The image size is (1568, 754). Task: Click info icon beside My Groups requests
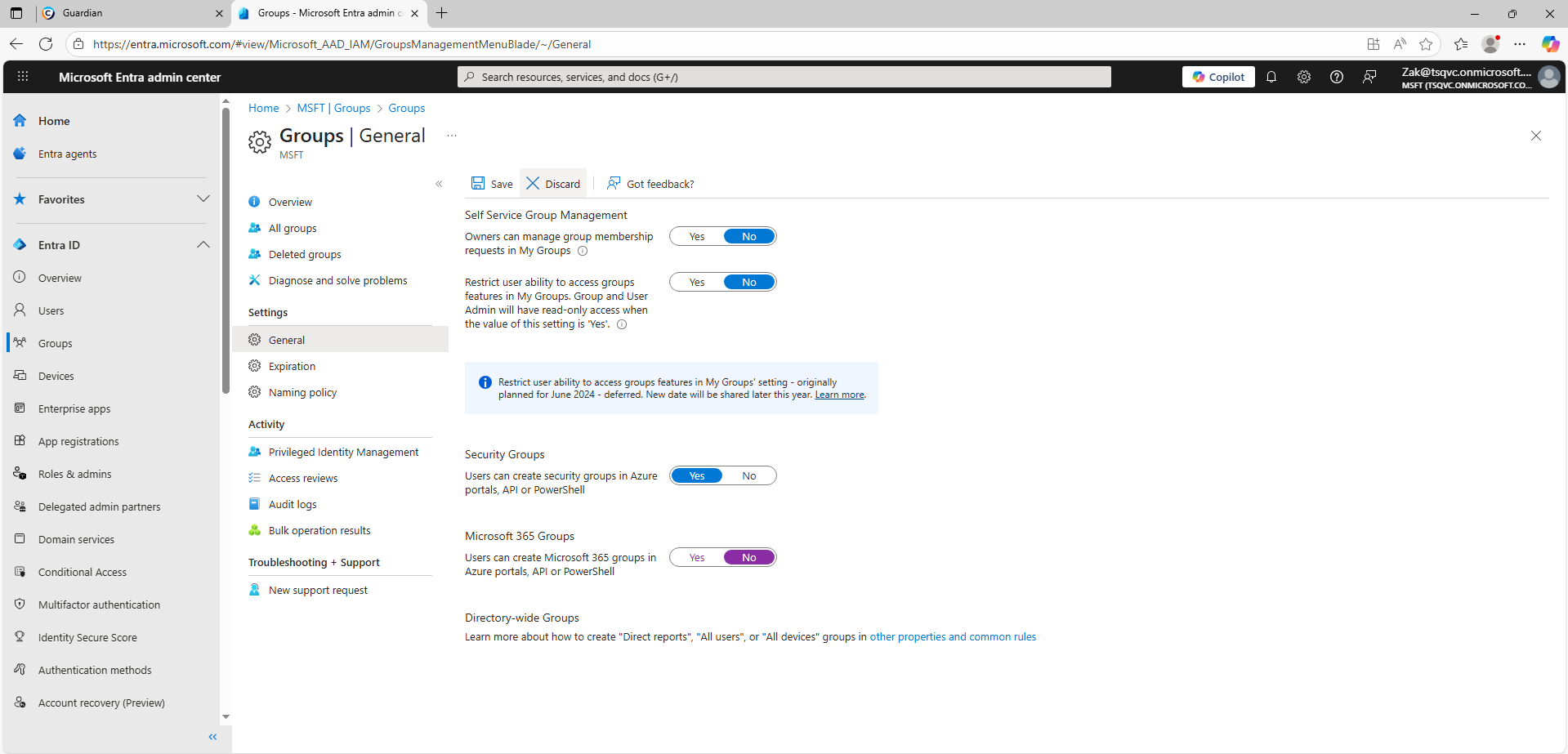coord(583,251)
